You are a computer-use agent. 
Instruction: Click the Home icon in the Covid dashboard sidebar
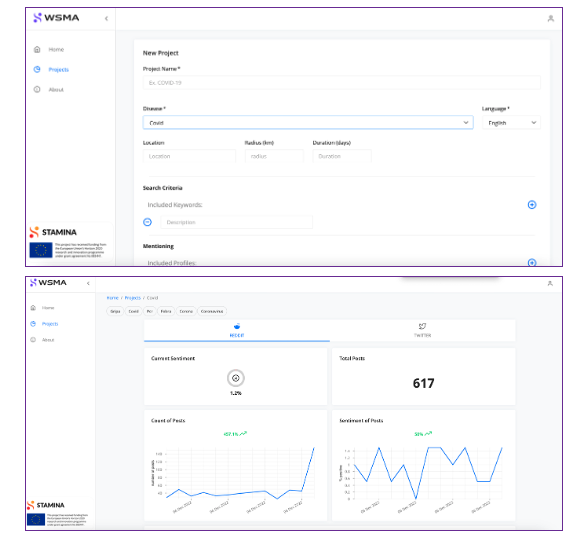tap(33, 307)
